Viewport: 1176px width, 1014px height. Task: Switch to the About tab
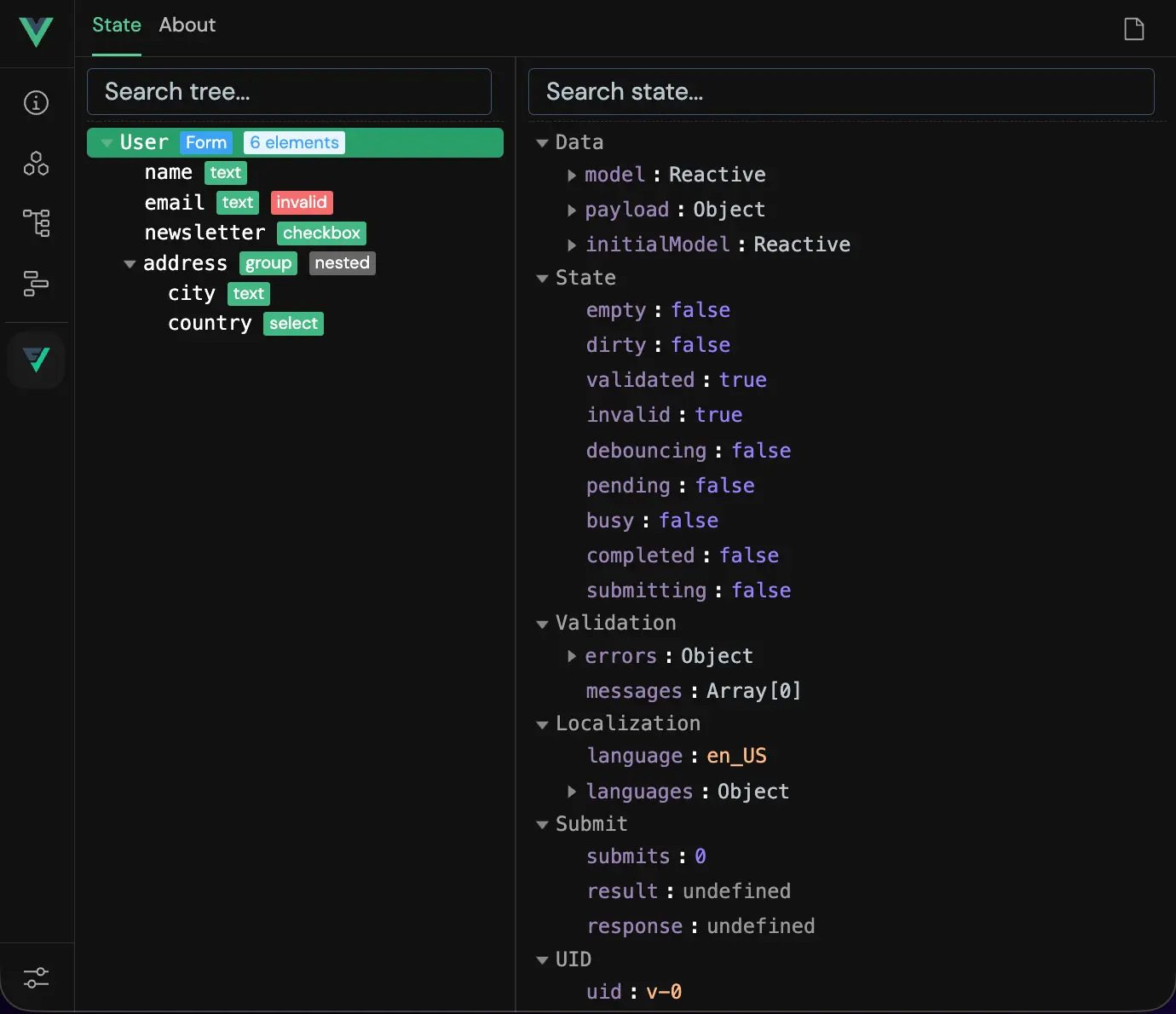point(187,26)
